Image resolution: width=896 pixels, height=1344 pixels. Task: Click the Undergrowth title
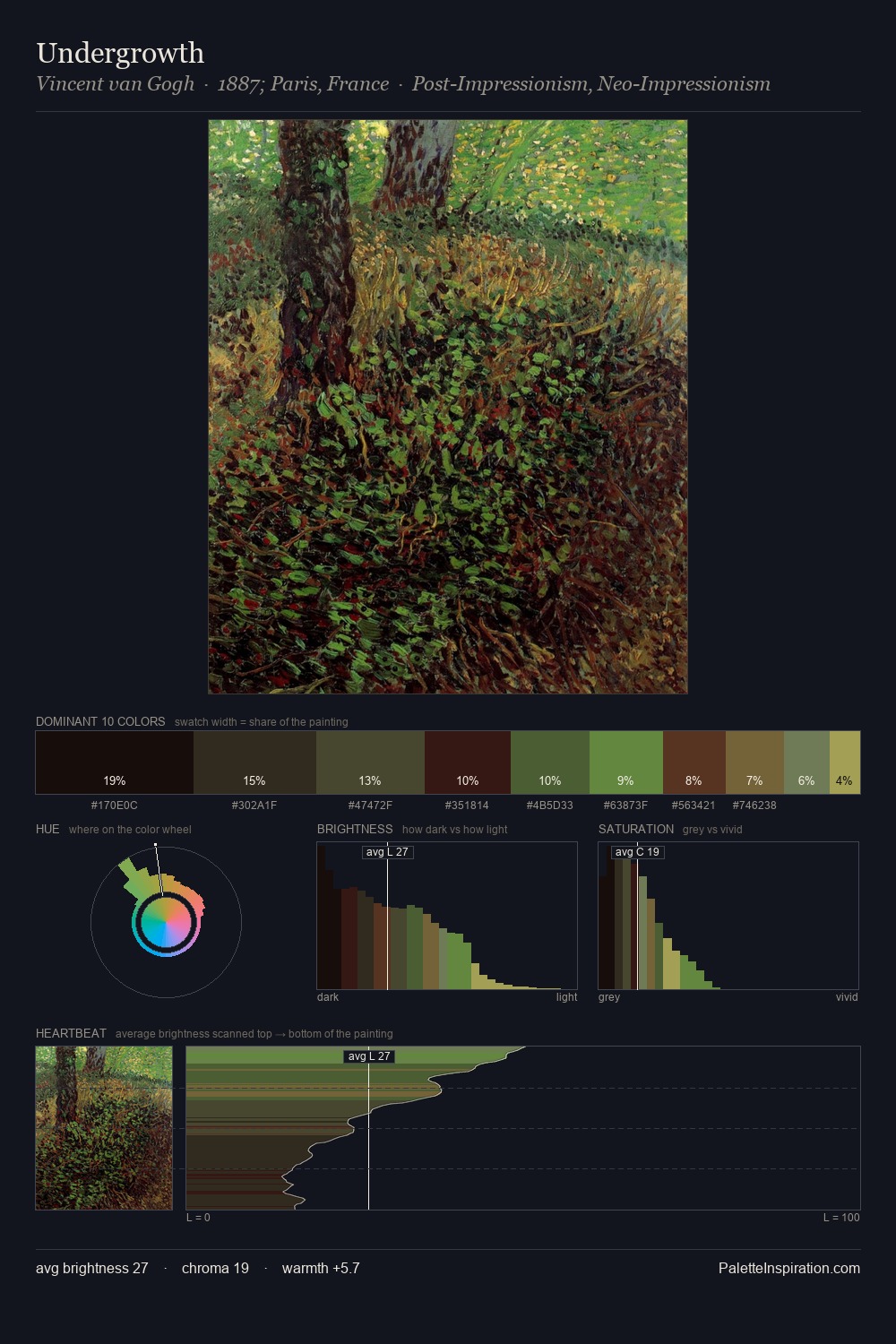(x=120, y=54)
